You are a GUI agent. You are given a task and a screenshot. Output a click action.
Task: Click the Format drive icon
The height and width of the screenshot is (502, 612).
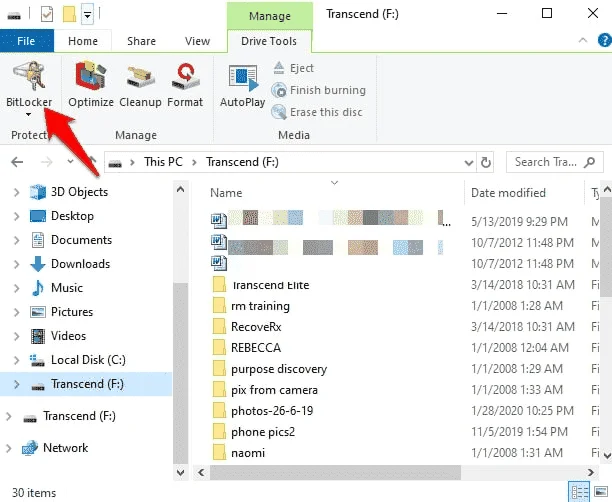pyautogui.click(x=185, y=85)
